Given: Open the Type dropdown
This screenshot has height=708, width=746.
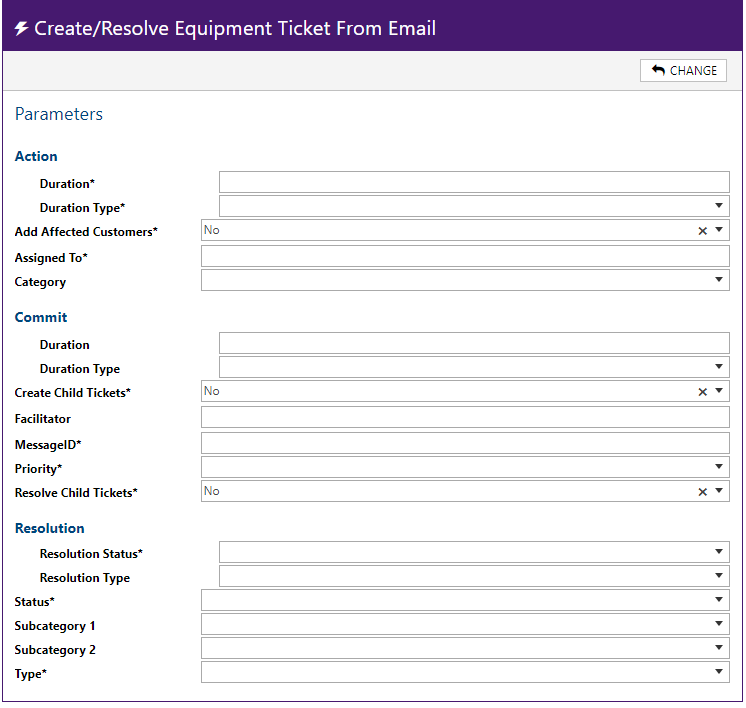Looking at the screenshot, I should [x=465, y=672].
